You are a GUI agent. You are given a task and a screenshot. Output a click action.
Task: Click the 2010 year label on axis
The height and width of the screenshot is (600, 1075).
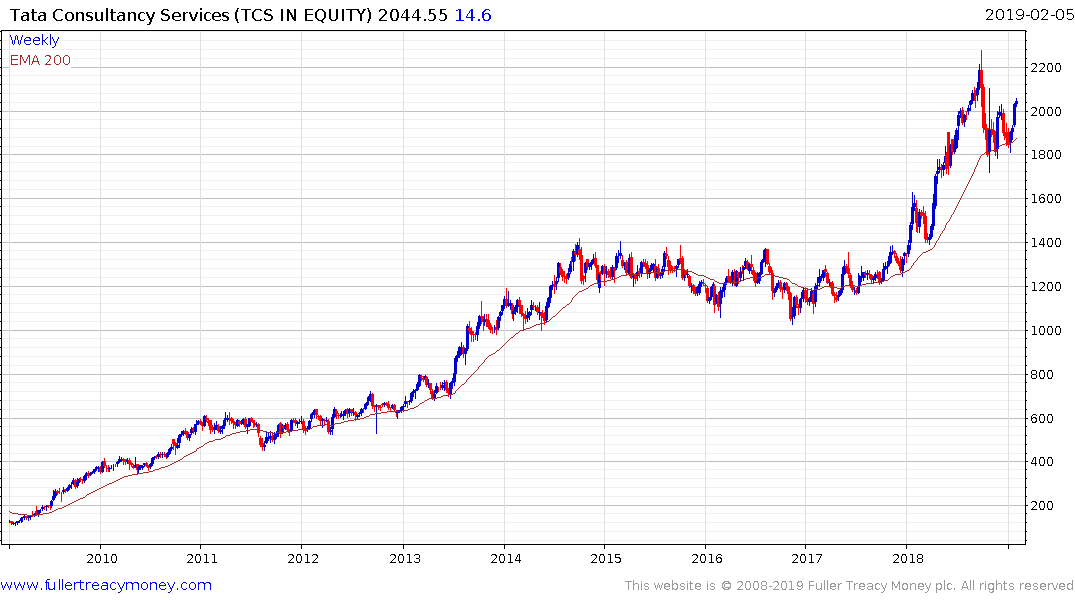[x=101, y=558]
